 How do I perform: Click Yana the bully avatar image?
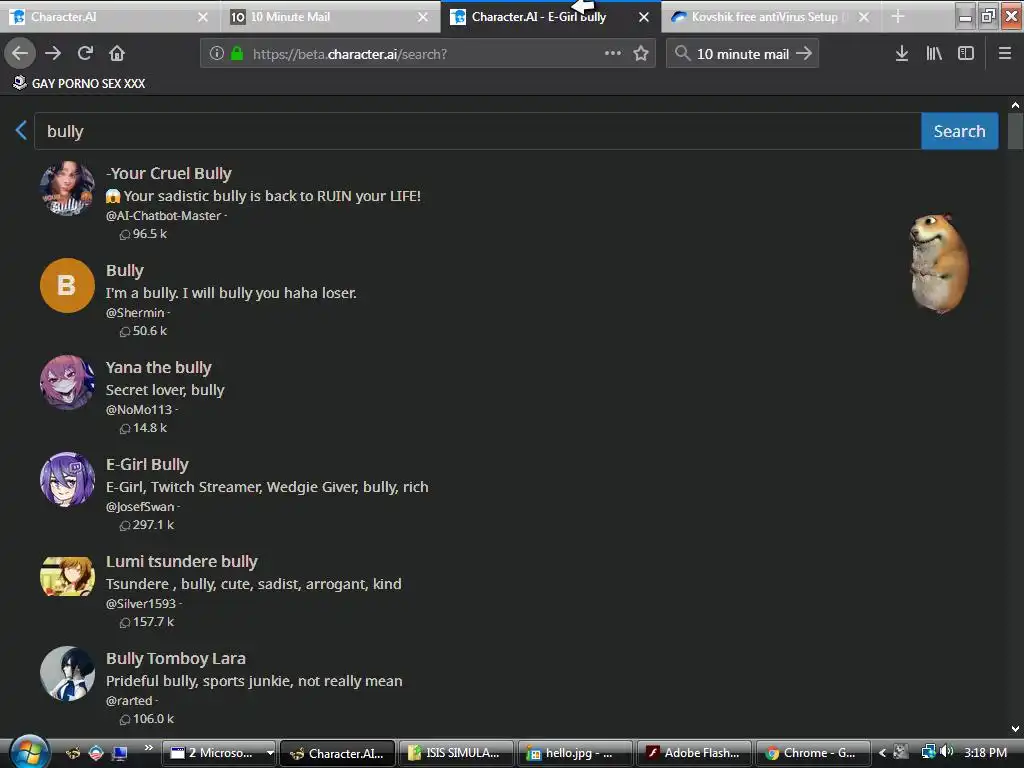[67, 382]
